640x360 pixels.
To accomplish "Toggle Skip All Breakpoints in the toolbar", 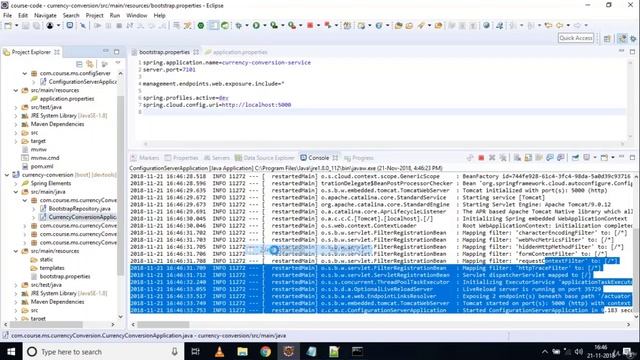I will coord(82,25).
